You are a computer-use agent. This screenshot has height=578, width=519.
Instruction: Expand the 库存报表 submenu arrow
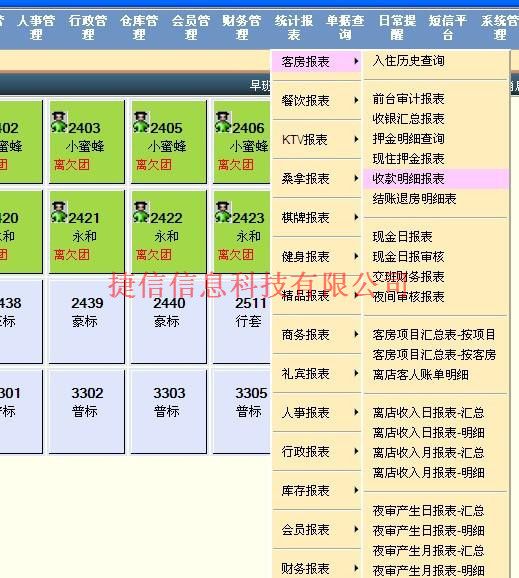coord(356,490)
